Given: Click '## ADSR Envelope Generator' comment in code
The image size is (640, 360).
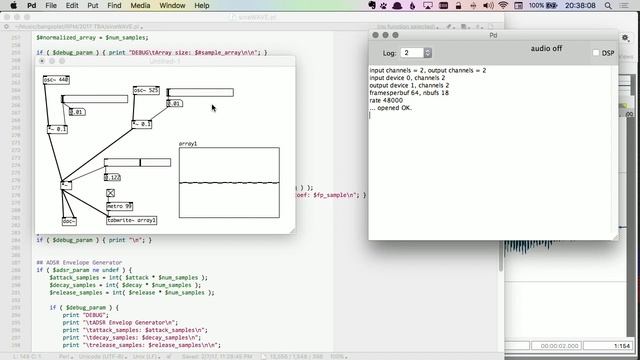Looking at the screenshot, I should tap(79, 262).
